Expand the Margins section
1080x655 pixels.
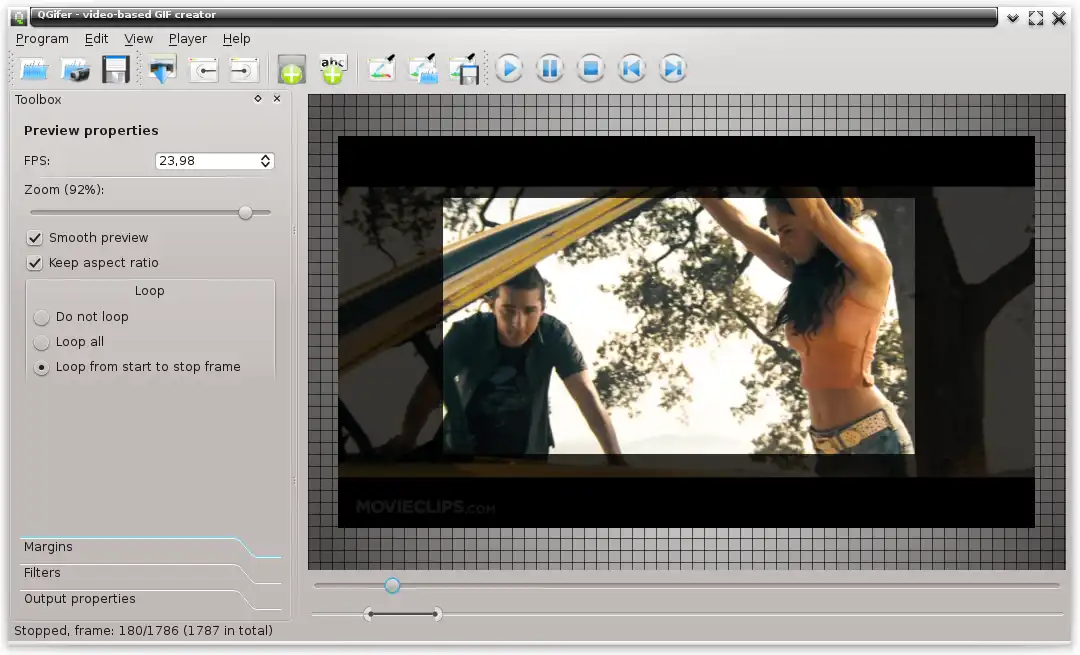point(49,547)
